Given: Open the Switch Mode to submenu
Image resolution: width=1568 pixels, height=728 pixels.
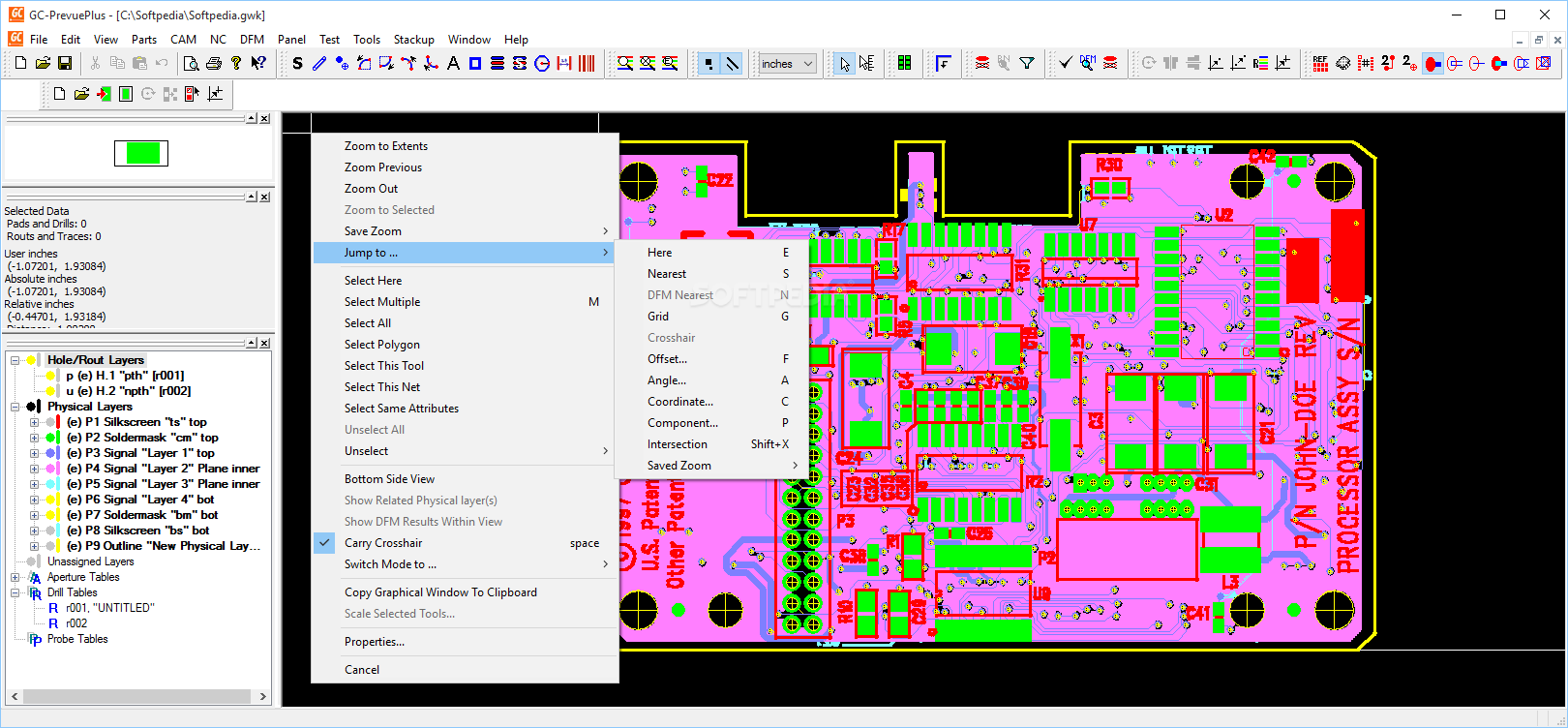Looking at the screenshot, I should coord(465,564).
